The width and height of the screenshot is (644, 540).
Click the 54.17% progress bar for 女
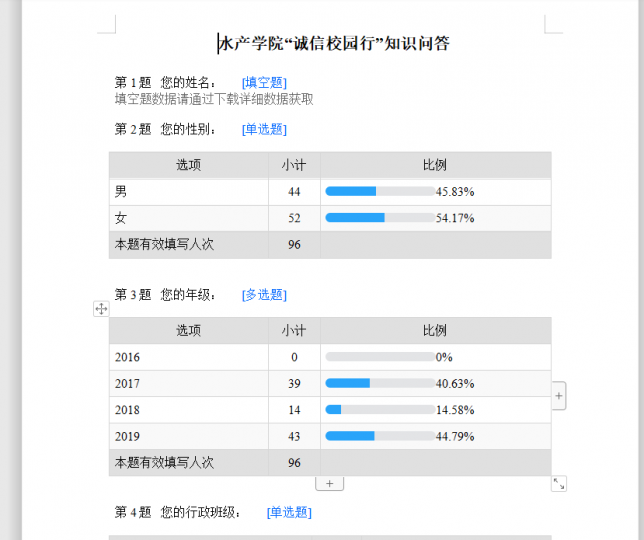coord(380,217)
